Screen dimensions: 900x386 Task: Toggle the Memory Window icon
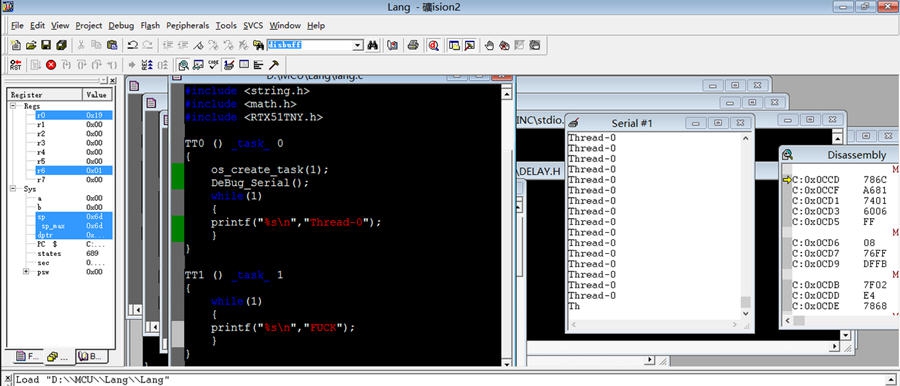click(x=243, y=65)
